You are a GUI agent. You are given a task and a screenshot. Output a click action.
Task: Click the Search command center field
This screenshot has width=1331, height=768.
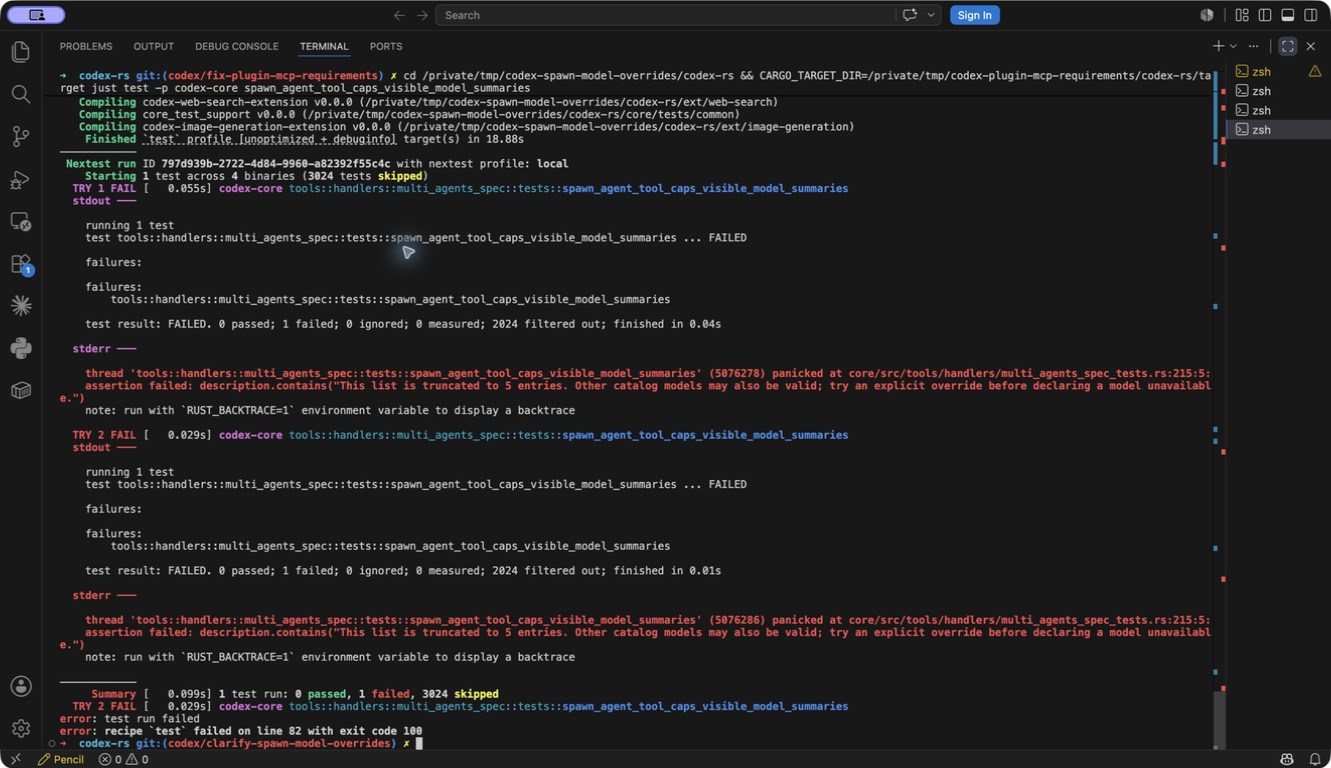pos(665,15)
